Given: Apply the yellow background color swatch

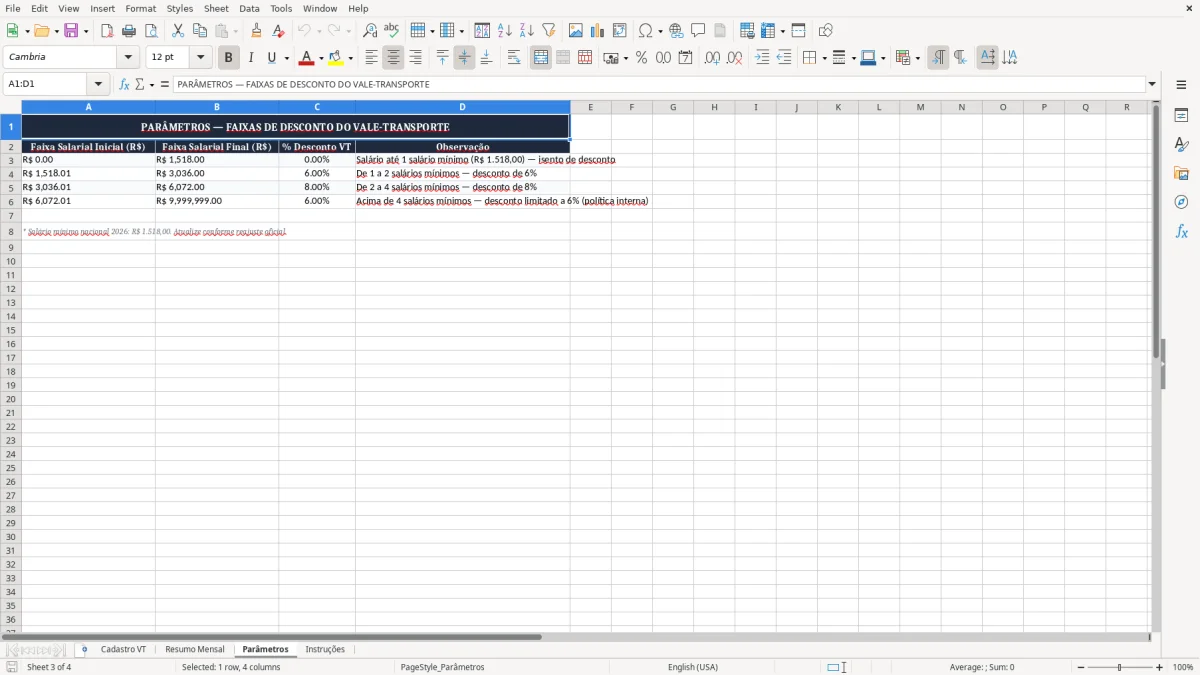Looking at the screenshot, I should click(336, 58).
